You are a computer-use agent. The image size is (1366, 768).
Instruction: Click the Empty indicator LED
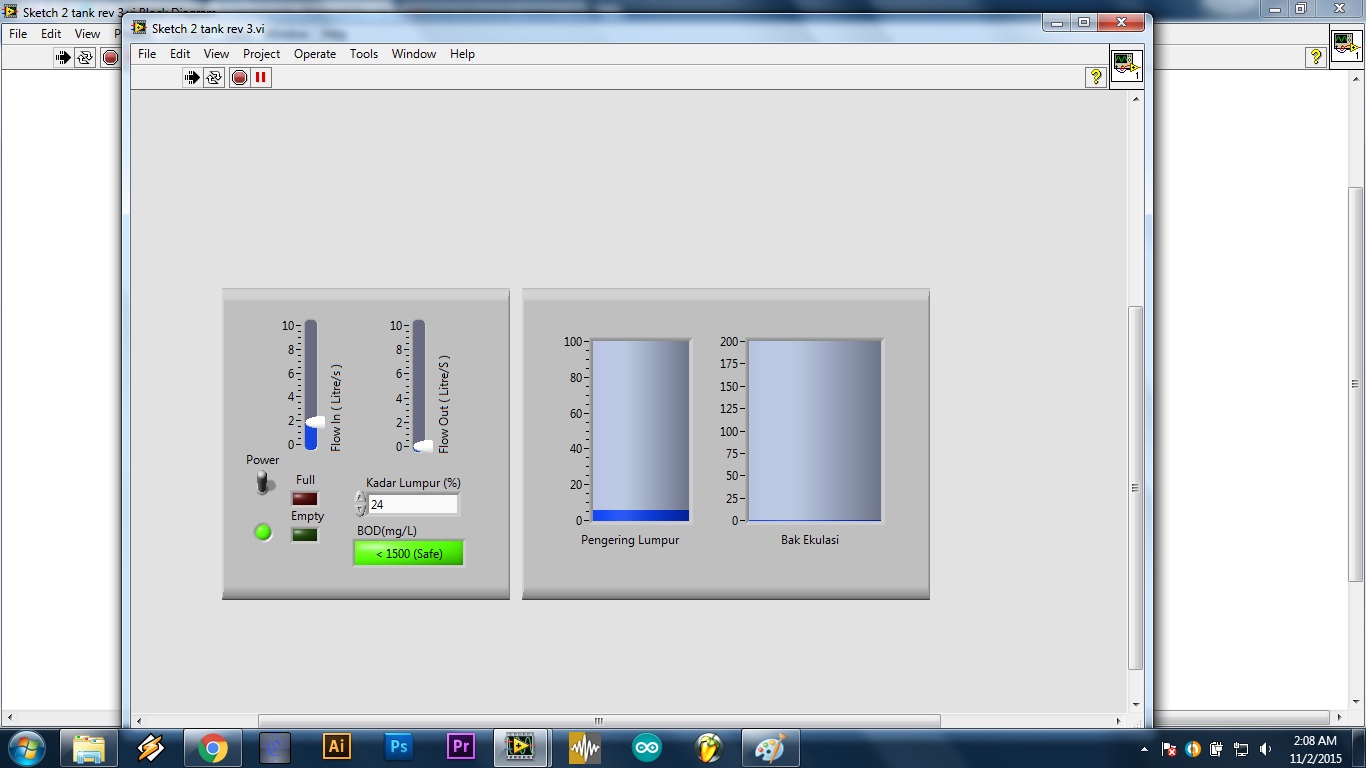(304, 534)
